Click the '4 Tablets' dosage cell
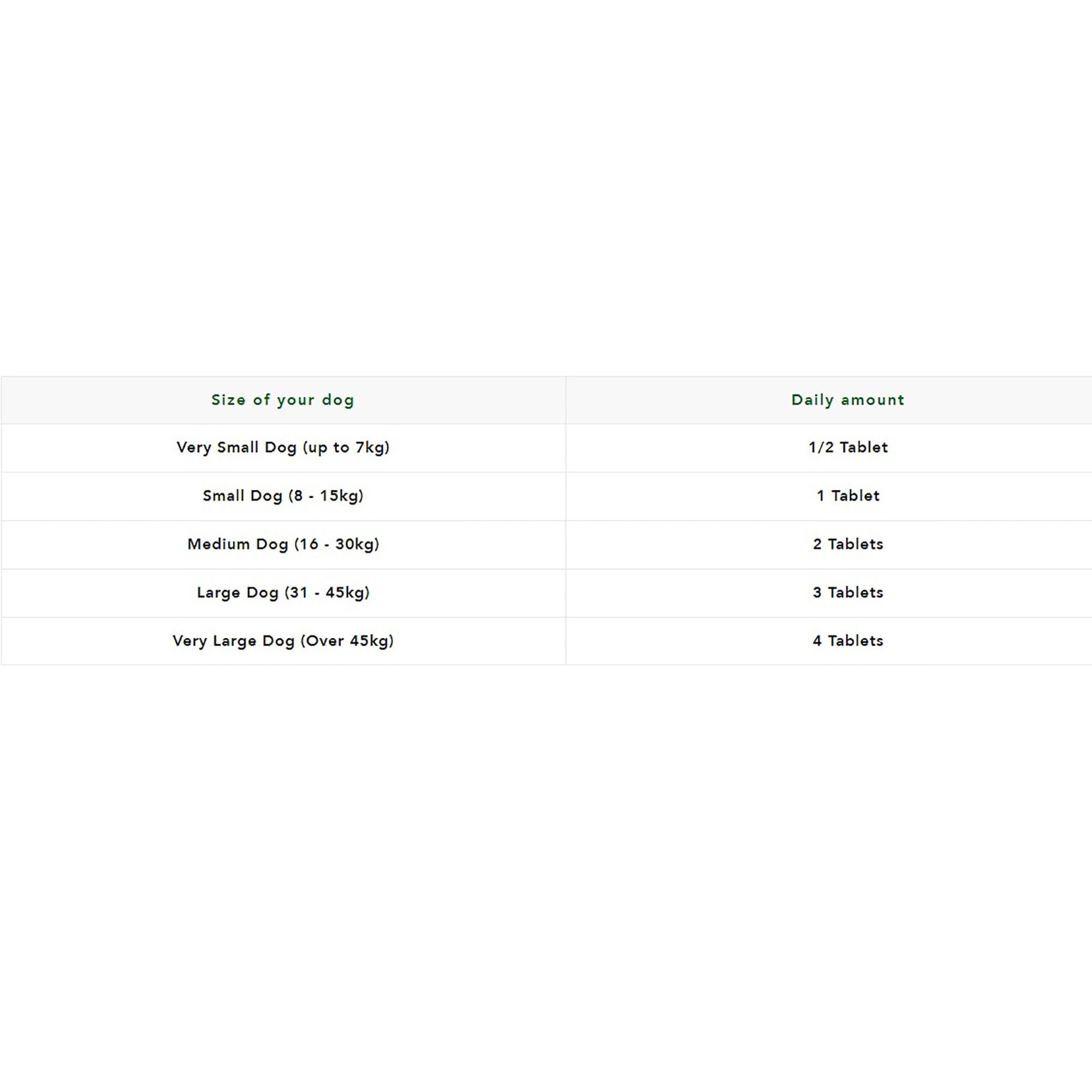Image resolution: width=1092 pixels, height=1092 pixels. click(x=848, y=641)
